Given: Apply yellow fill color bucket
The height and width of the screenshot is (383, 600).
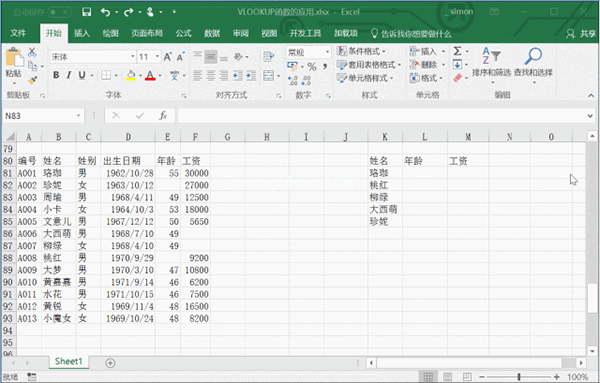Looking at the screenshot, I should click(x=131, y=75).
